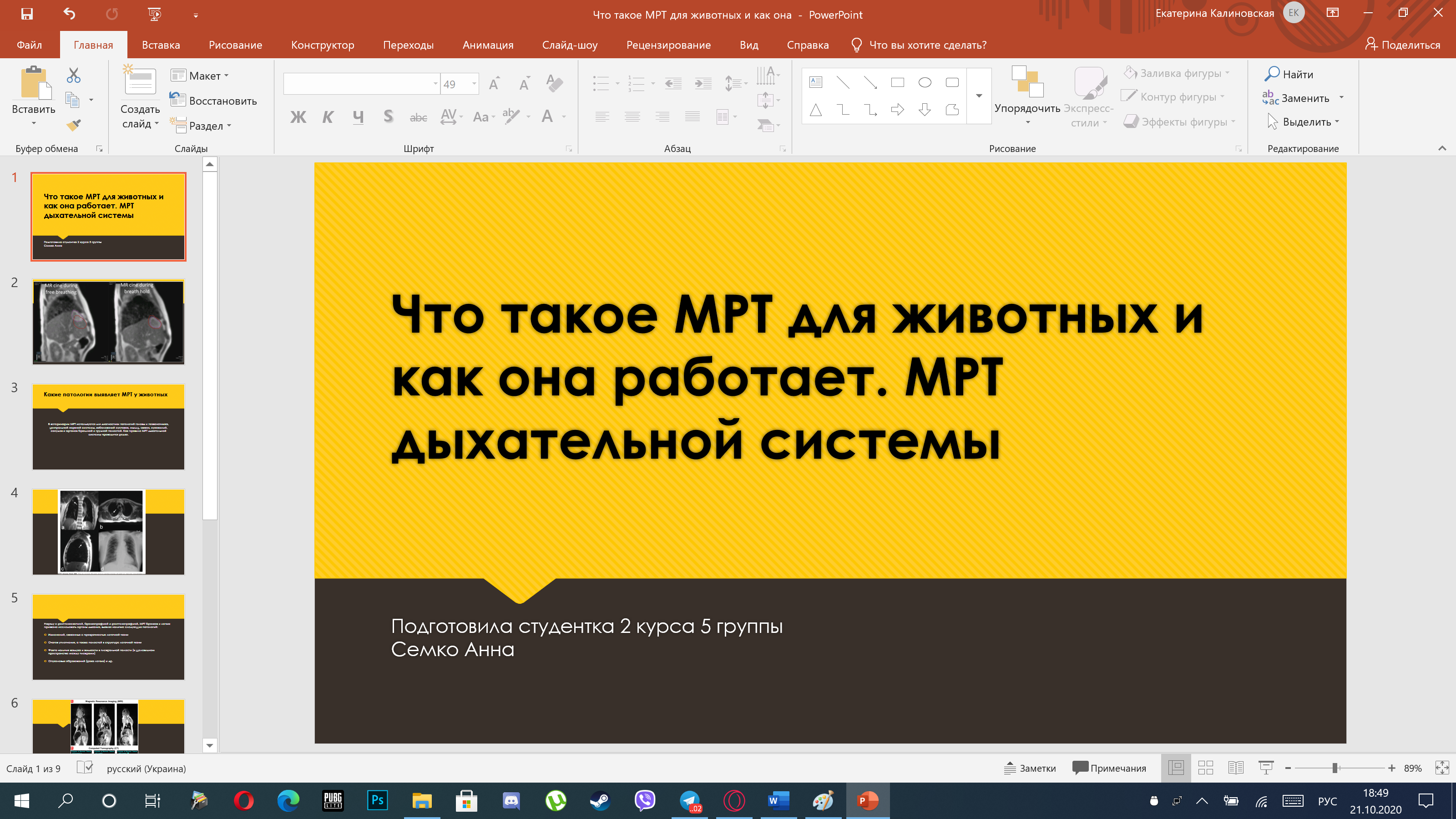Switch to the Конструктор tab
This screenshot has width=1456, height=819.
(322, 45)
